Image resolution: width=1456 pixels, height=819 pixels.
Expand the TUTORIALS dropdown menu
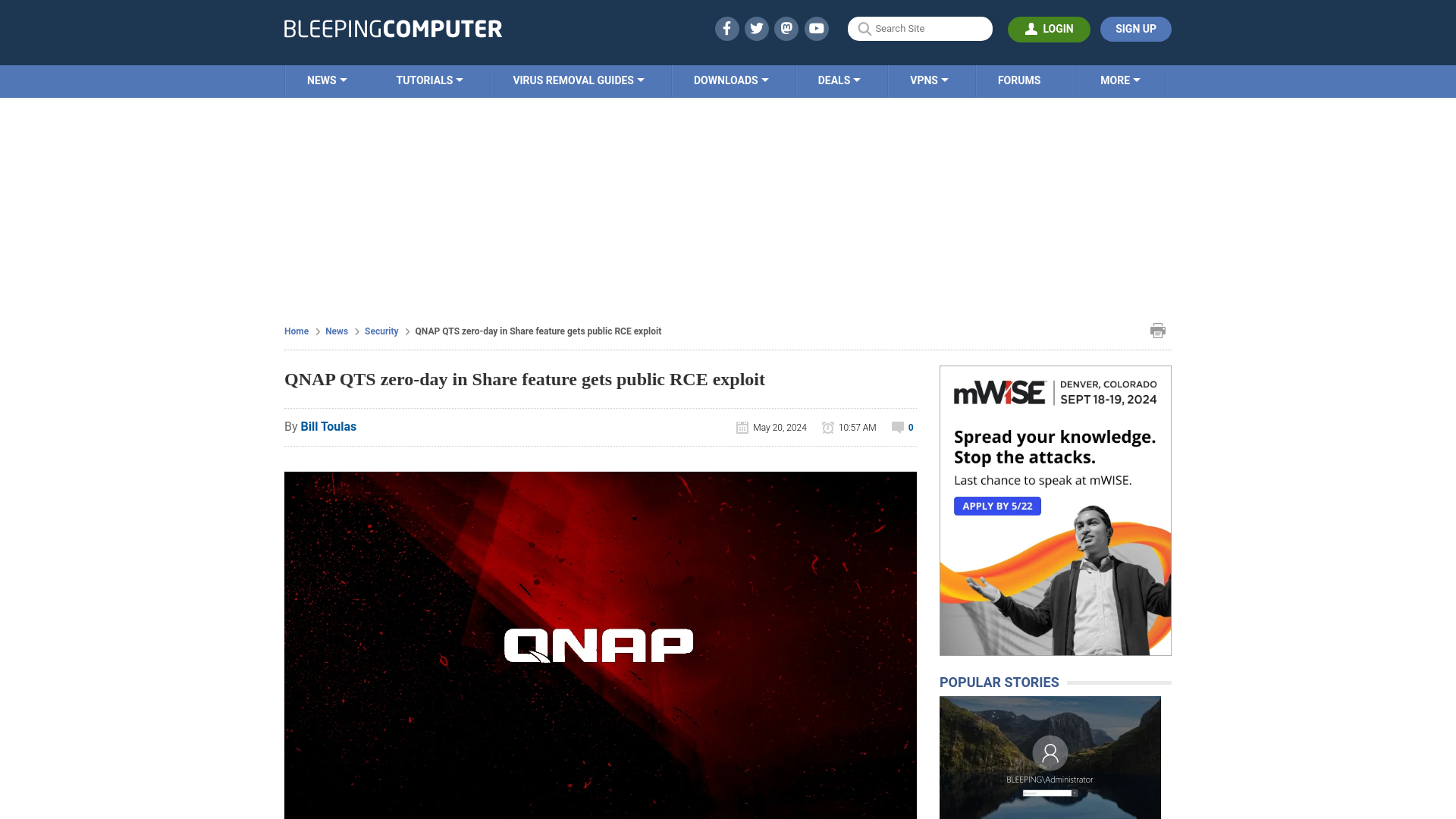click(x=429, y=80)
